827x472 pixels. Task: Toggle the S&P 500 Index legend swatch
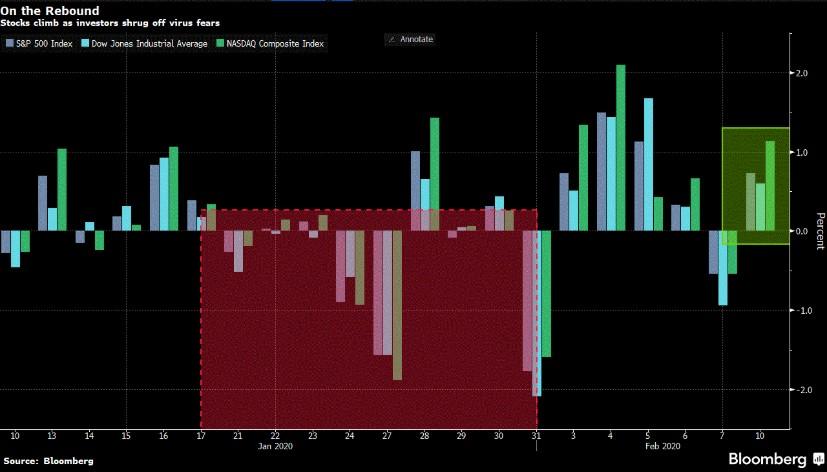[x=9, y=44]
